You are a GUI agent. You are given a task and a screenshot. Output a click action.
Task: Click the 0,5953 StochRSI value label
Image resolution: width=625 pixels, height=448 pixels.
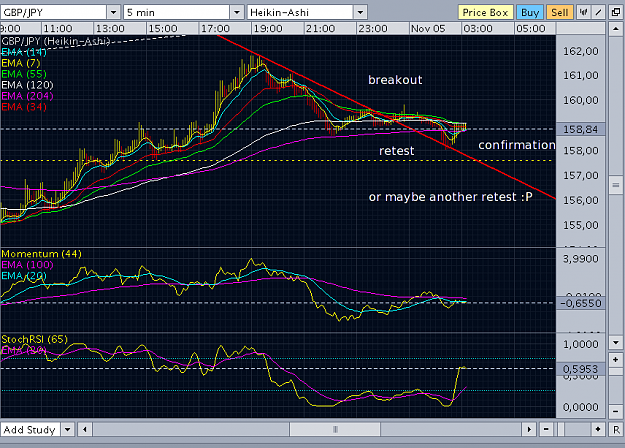(x=580, y=369)
